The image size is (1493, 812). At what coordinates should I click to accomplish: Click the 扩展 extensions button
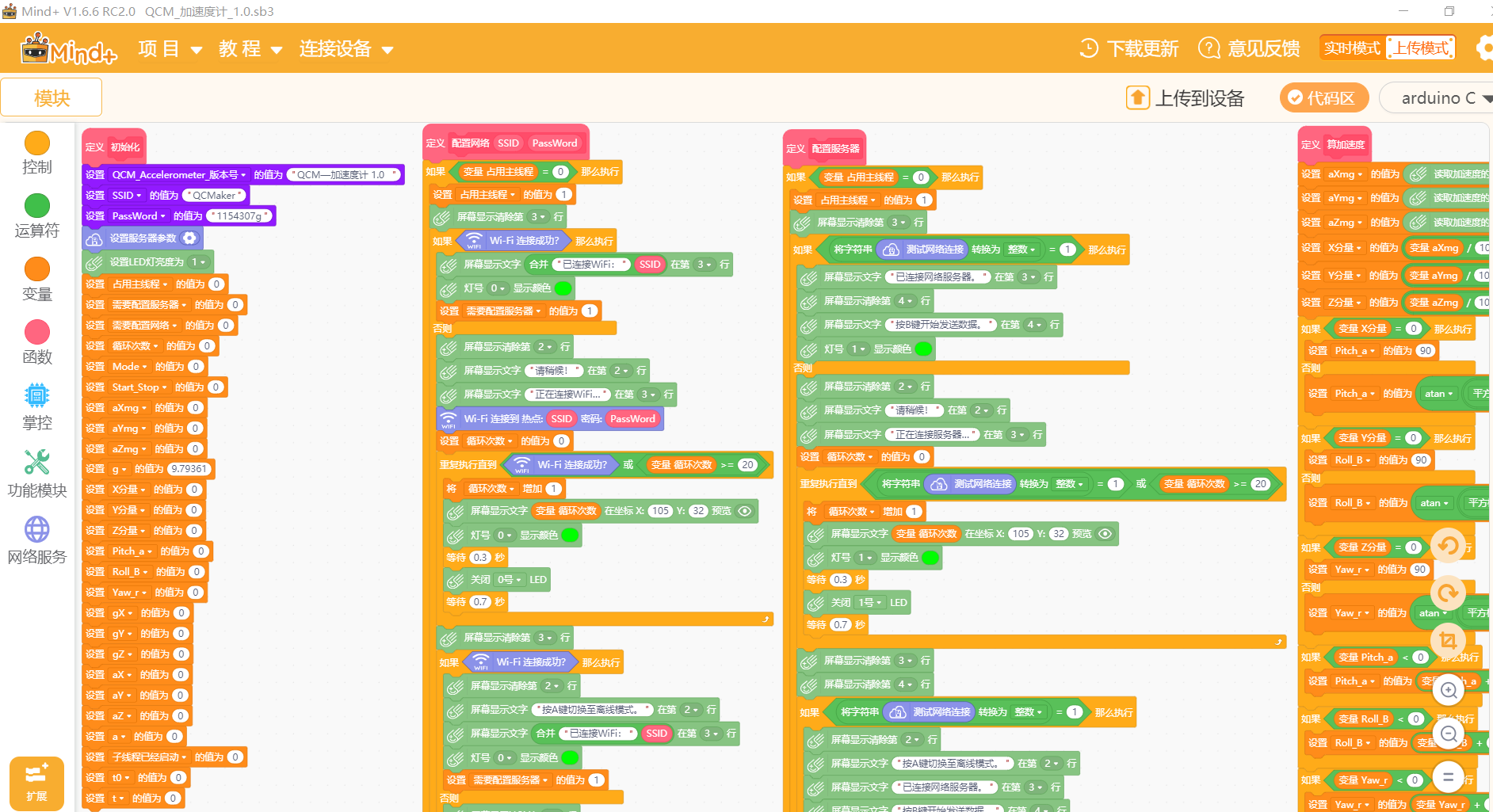36,783
